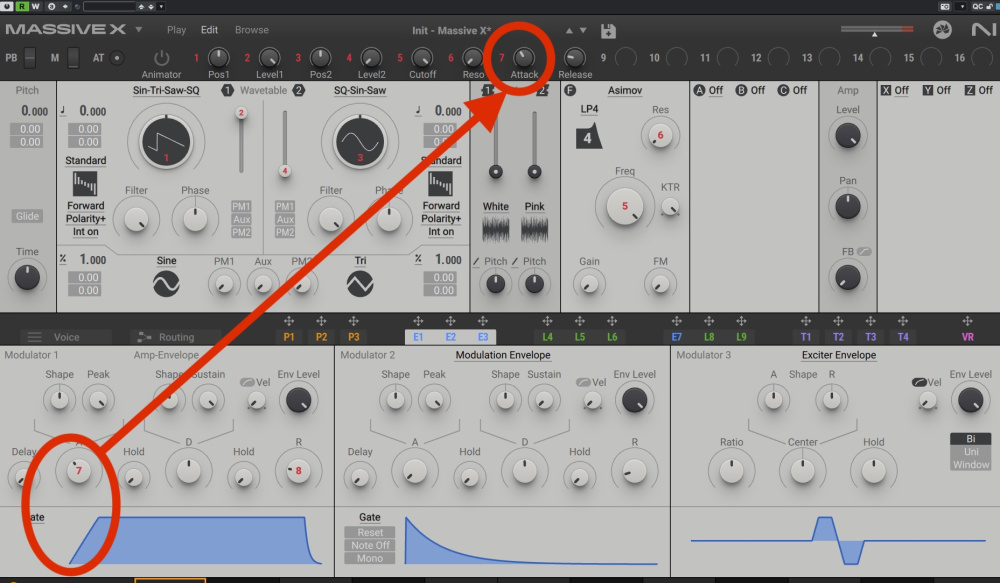
Task: Click the Sine phase-mod oscillator icon
Action: 166,283
